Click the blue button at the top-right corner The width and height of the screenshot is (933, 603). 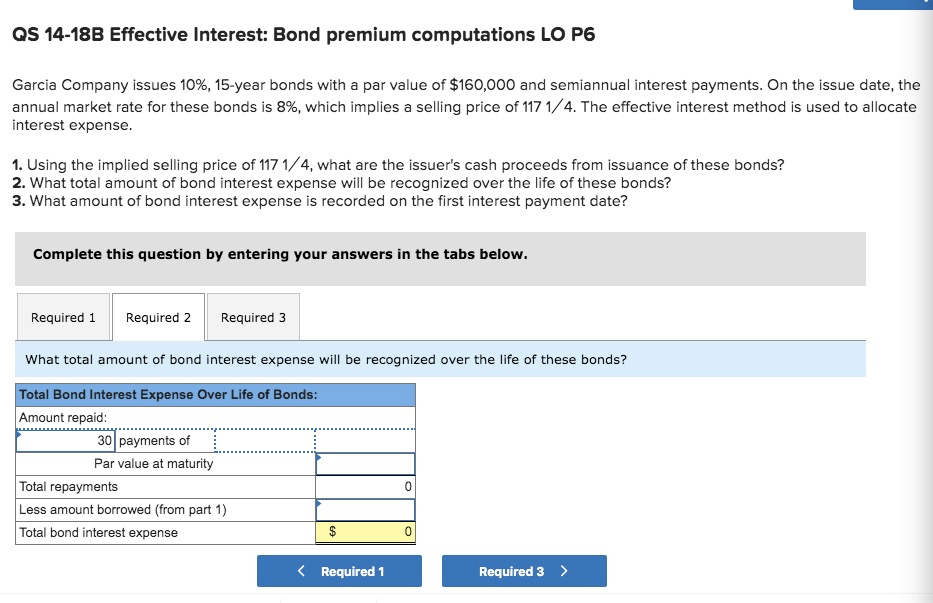coord(892,4)
